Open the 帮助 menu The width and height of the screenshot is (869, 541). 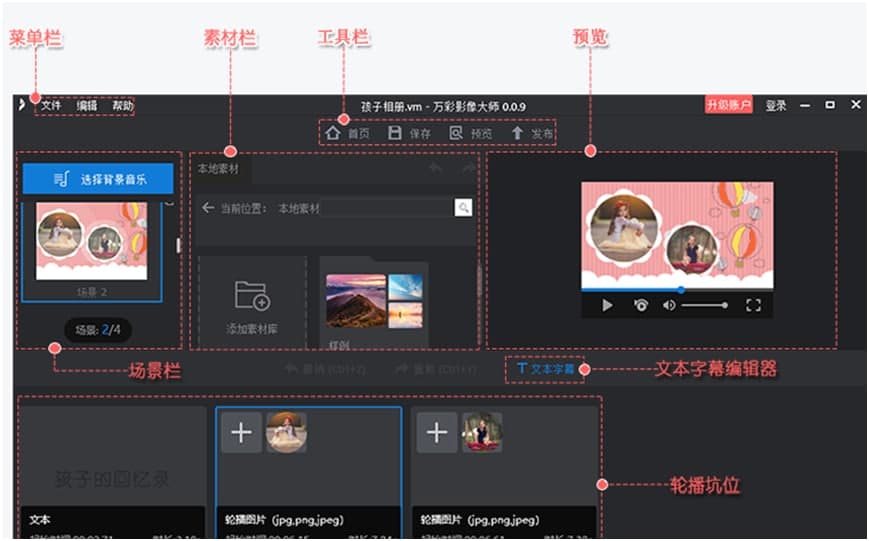[x=122, y=106]
